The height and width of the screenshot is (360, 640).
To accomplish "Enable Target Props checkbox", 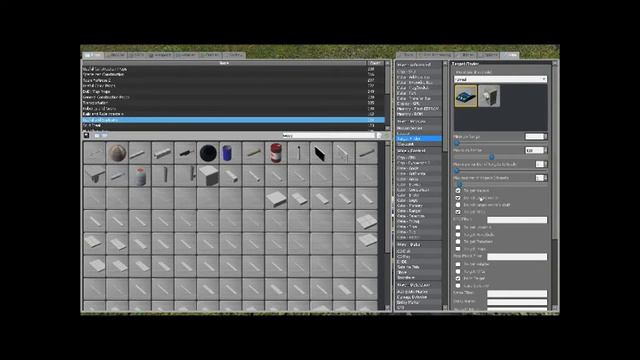I will (458, 249).
